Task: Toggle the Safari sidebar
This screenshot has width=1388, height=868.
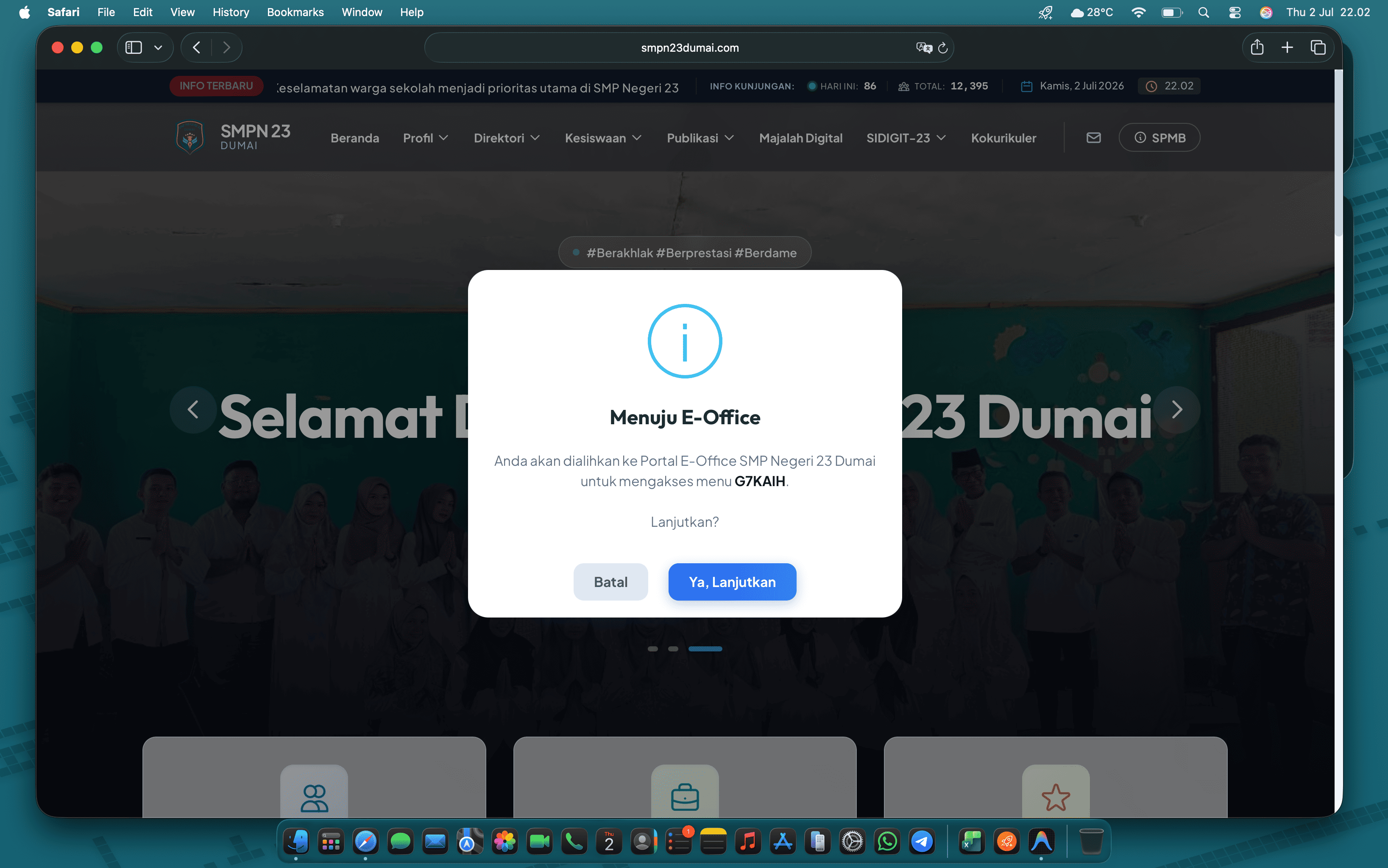Action: [x=134, y=47]
